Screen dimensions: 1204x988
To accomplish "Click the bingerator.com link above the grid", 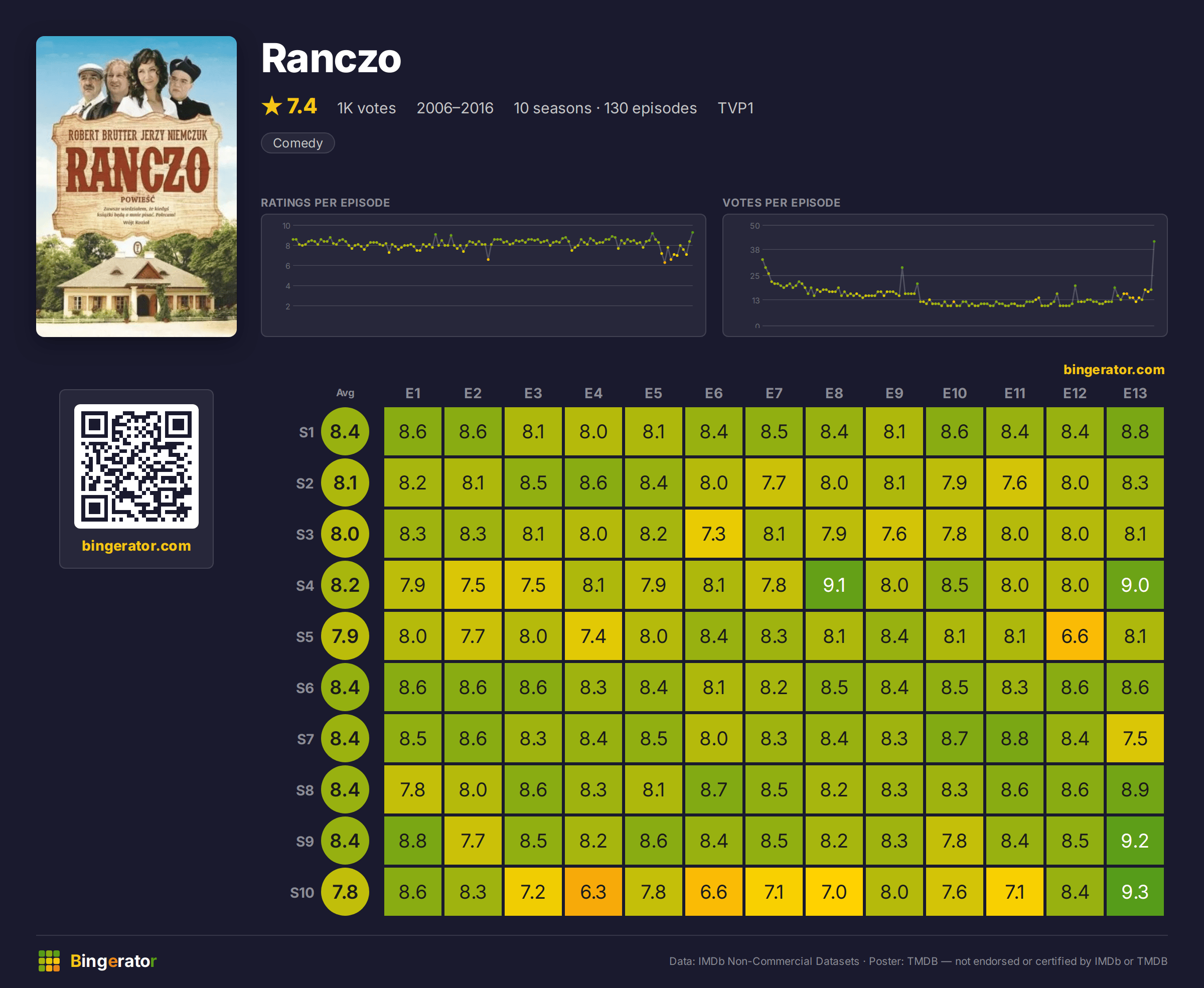I will [1114, 369].
